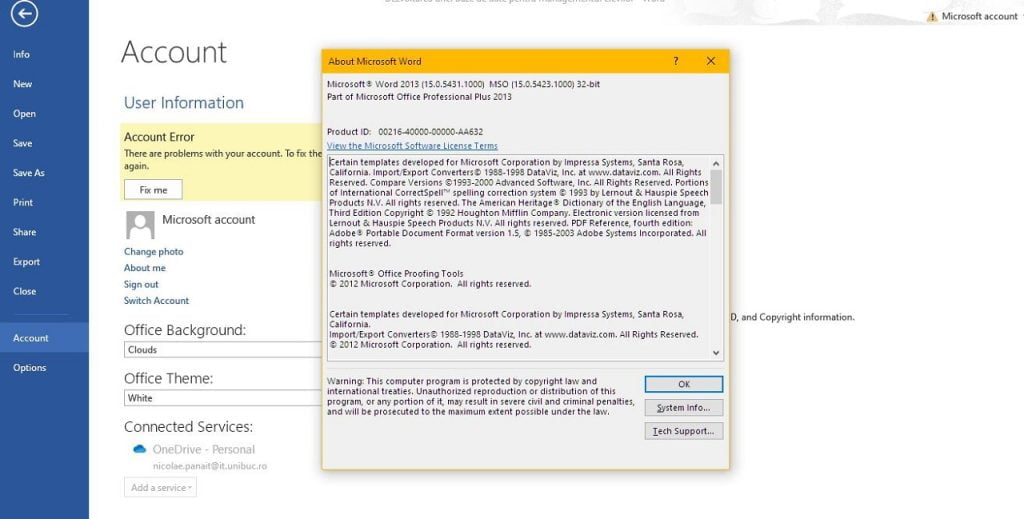This screenshot has height=519, width=1024.
Task: Select the Sign out link
Action: pyautogui.click(x=141, y=284)
